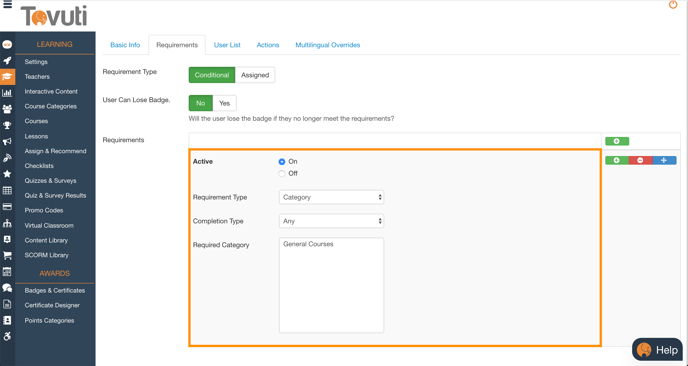Open Virtual Classroom menu item
This screenshot has height=366, width=688.
pyautogui.click(x=49, y=226)
